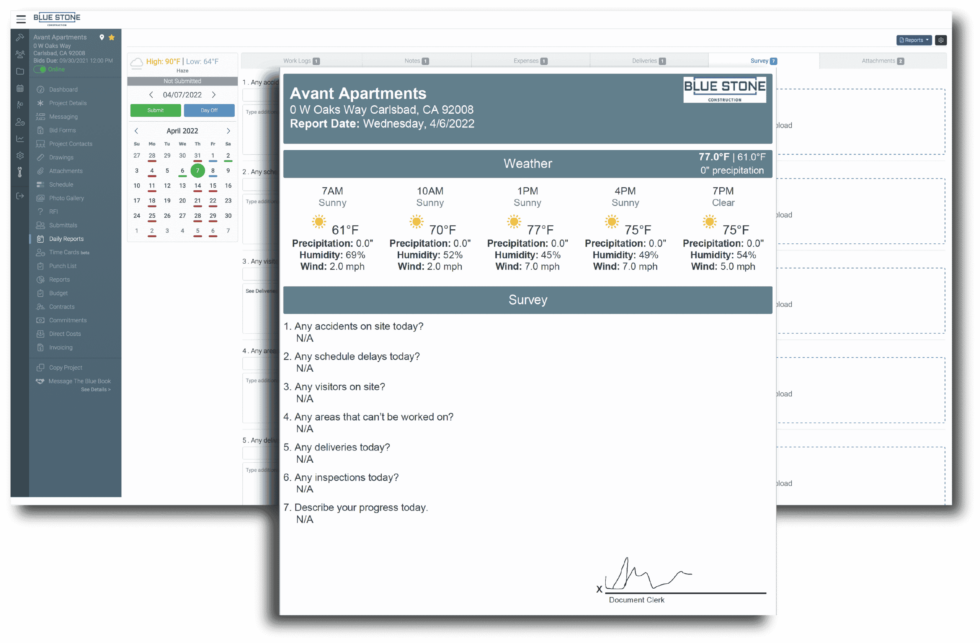
Task: Toggle the Online status indicator
Action: (40, 68)
